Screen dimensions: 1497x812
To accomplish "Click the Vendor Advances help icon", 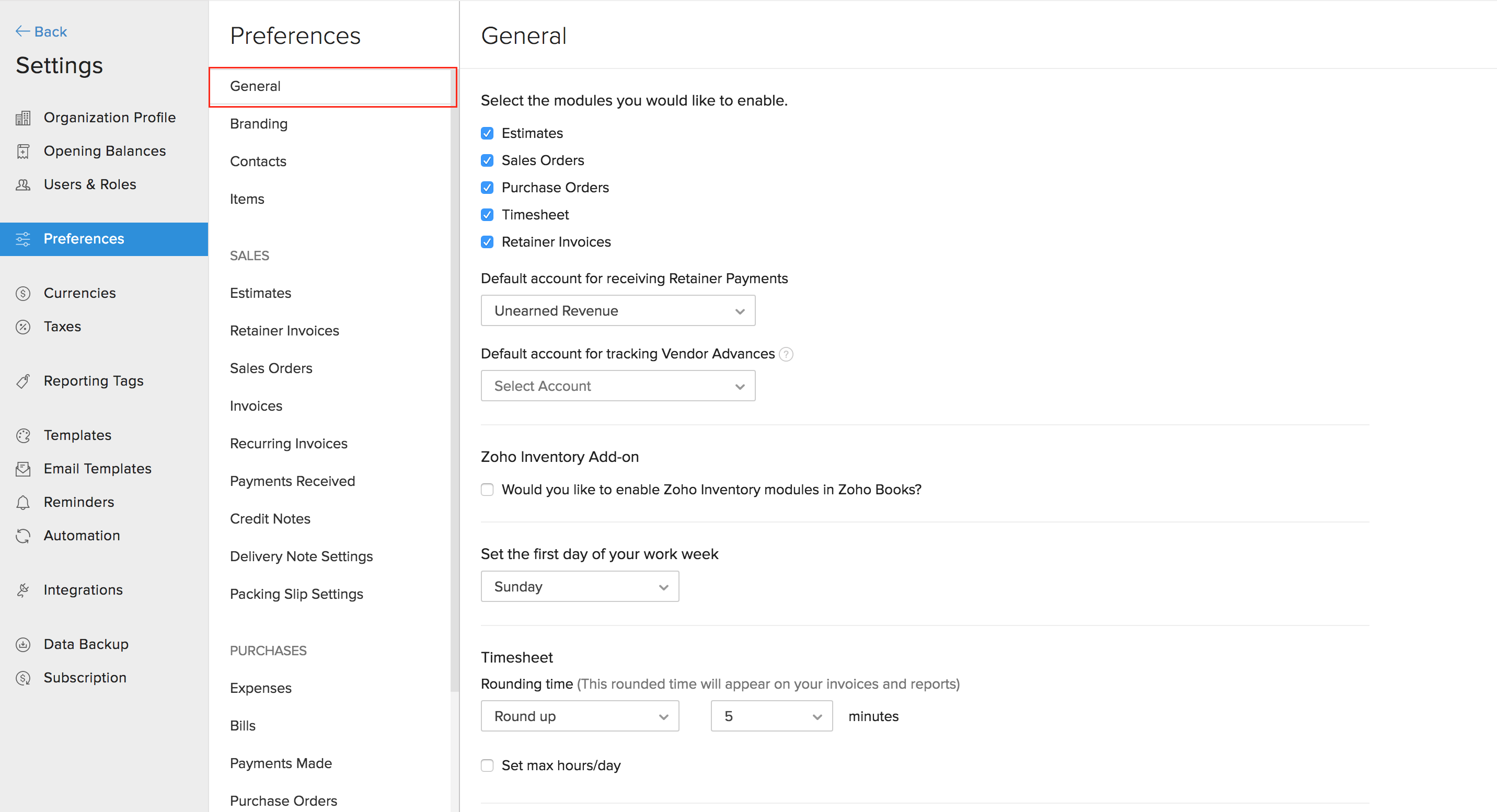I will click(x=786, y=354).
